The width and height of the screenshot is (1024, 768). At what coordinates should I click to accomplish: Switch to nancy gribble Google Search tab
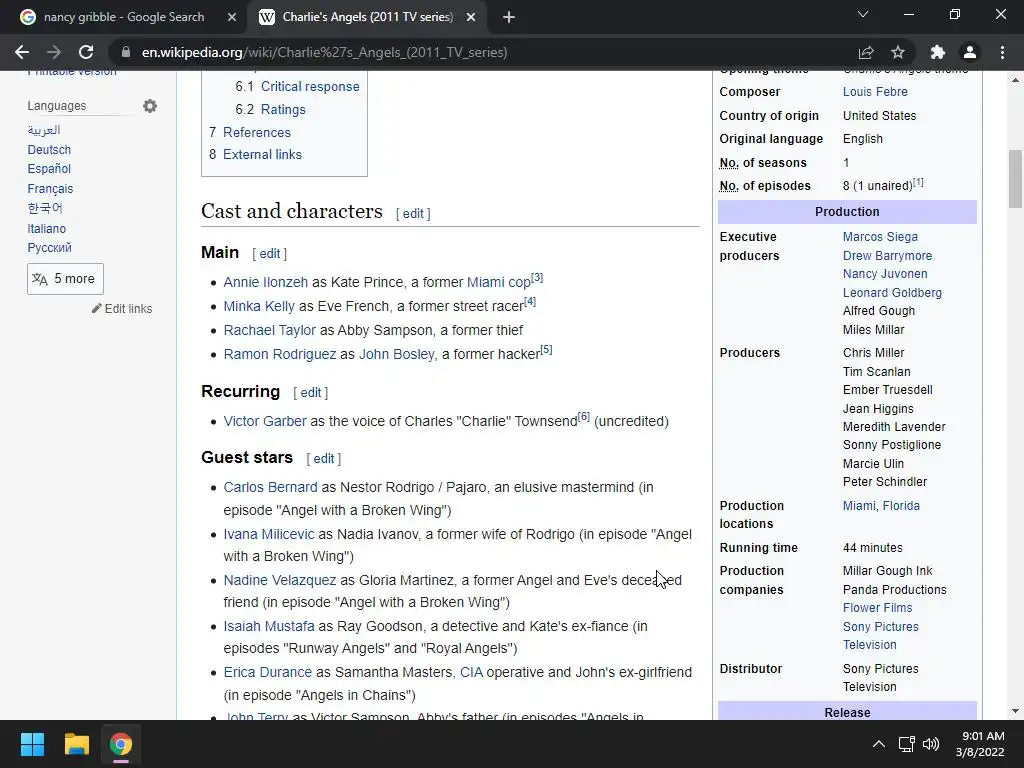123,17
